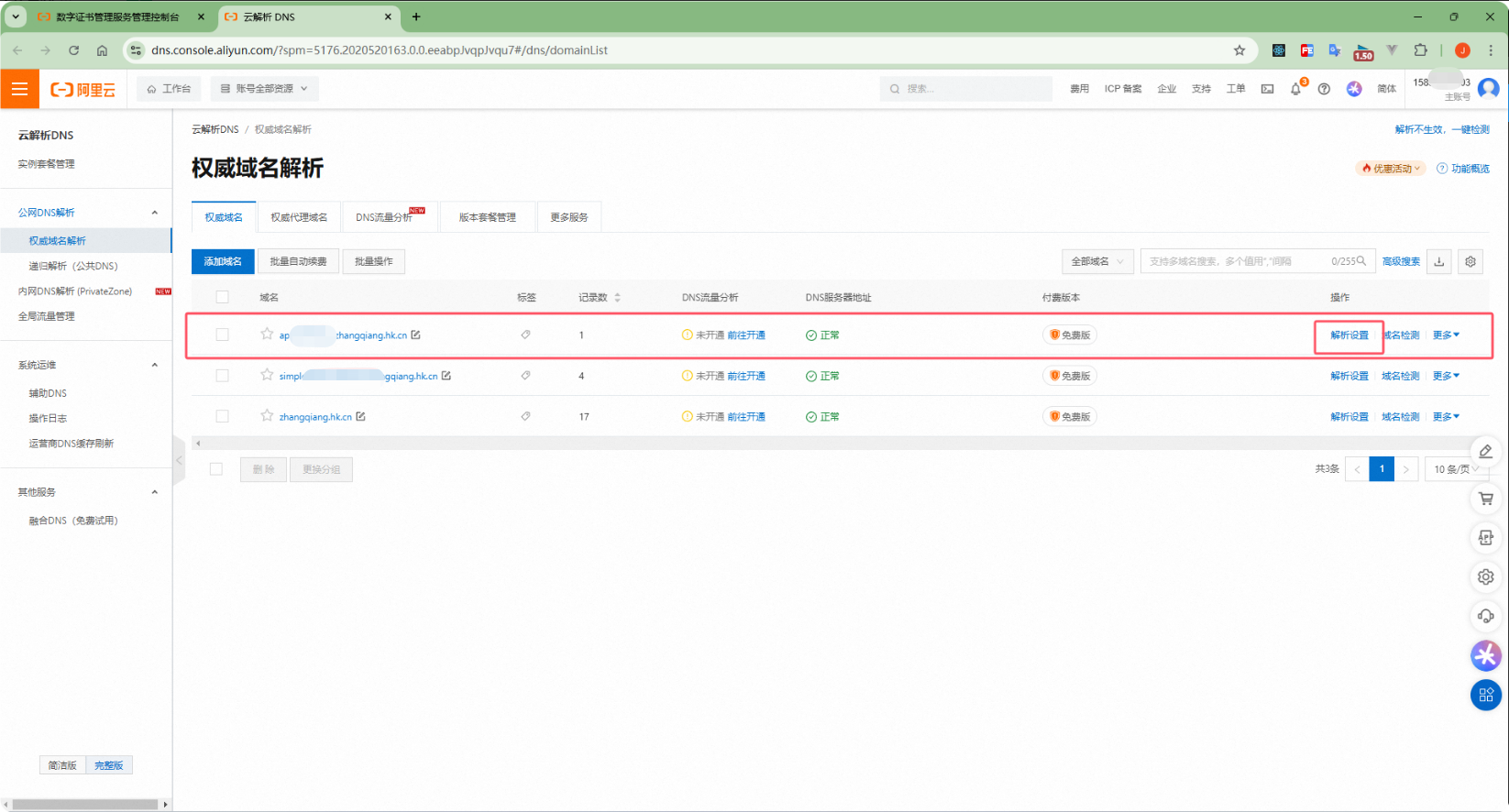Click the floating gear settings icon
Image resolution: width=1509 pixels, height=812 pixels.
click(1486, 576)
